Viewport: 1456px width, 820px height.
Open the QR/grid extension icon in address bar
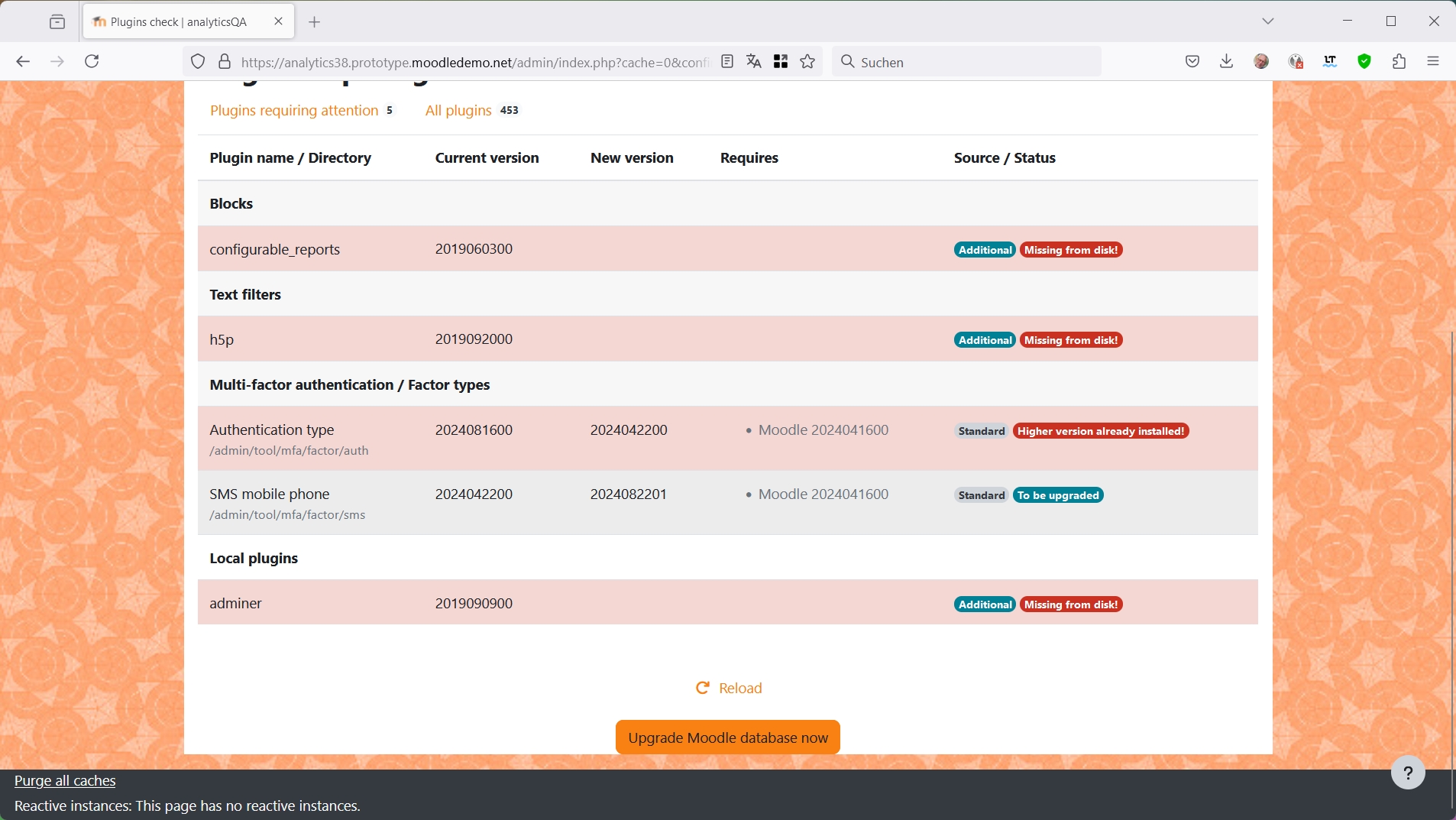click(x=781, y=62)
